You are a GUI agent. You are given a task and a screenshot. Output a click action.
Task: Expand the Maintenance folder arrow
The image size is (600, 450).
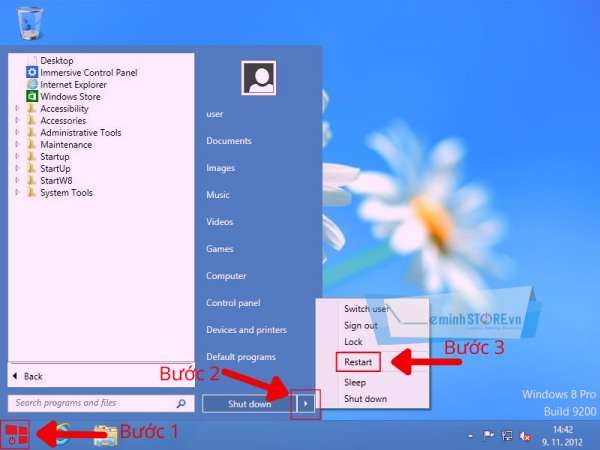(17, 144)
